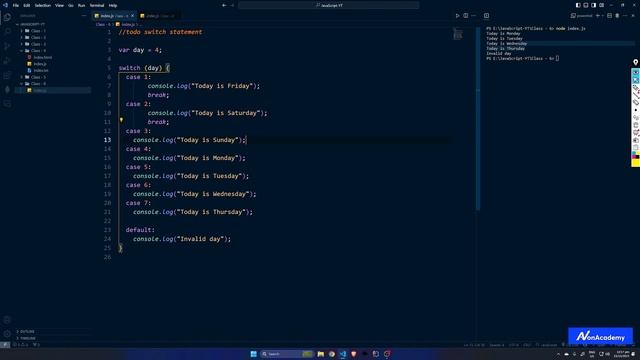Collapse the Class - 4 folder
This screenshot has width=640, height=360.
38,51
